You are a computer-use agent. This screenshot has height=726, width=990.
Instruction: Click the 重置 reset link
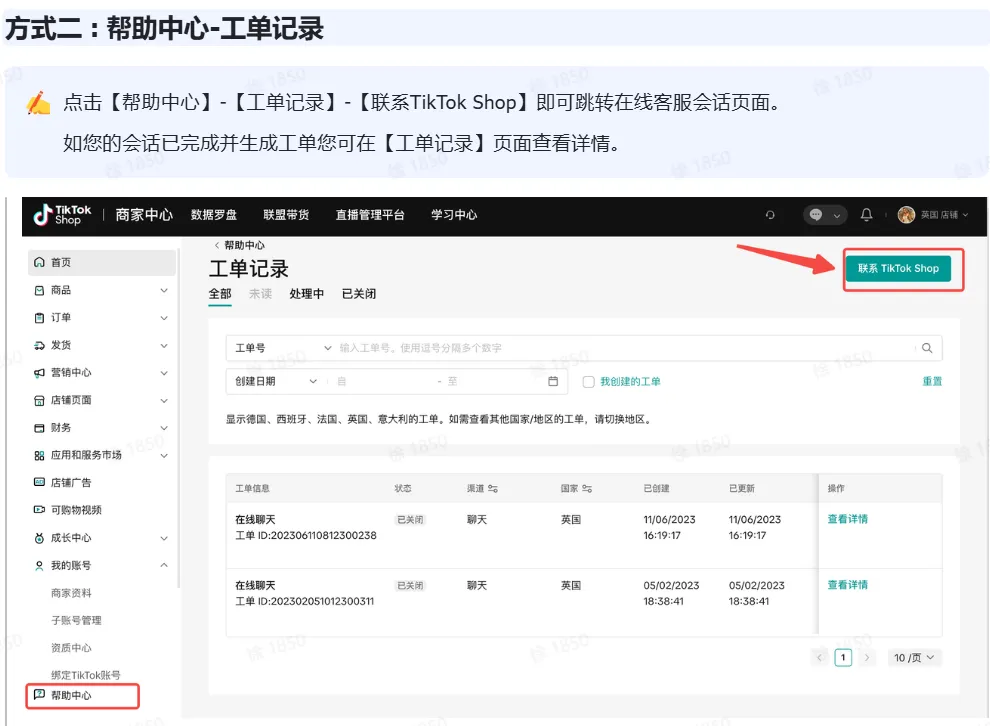click(932, 381)
